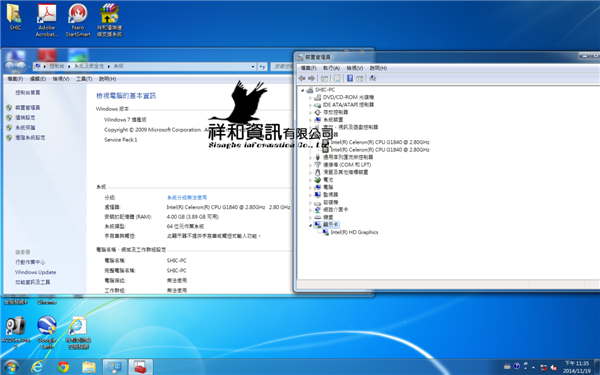Screen dimensions: 600x375
Task: Open the View (V) menu in Device Manager
Action: tap(355, 68)
